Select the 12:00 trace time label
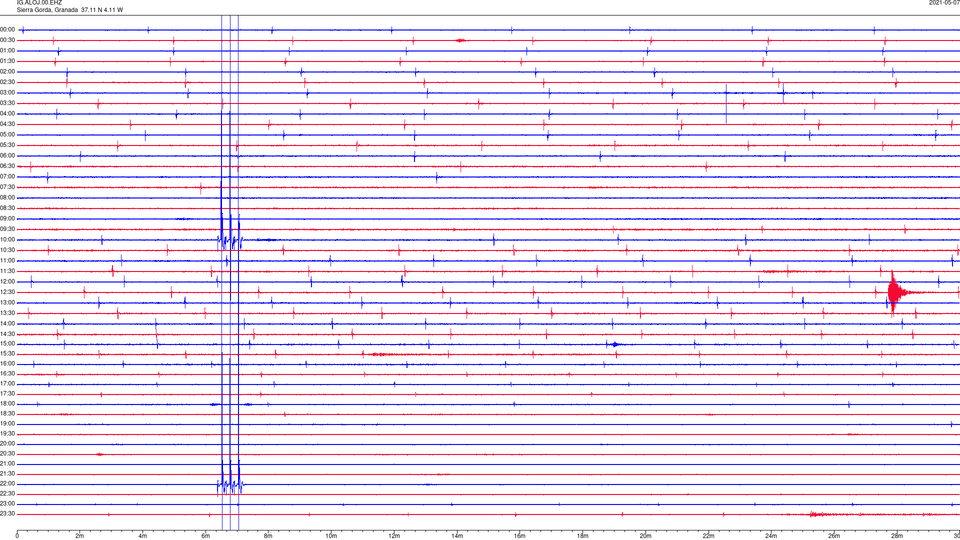960x540 pixels. pyautogui.click(x=8, y=282)
